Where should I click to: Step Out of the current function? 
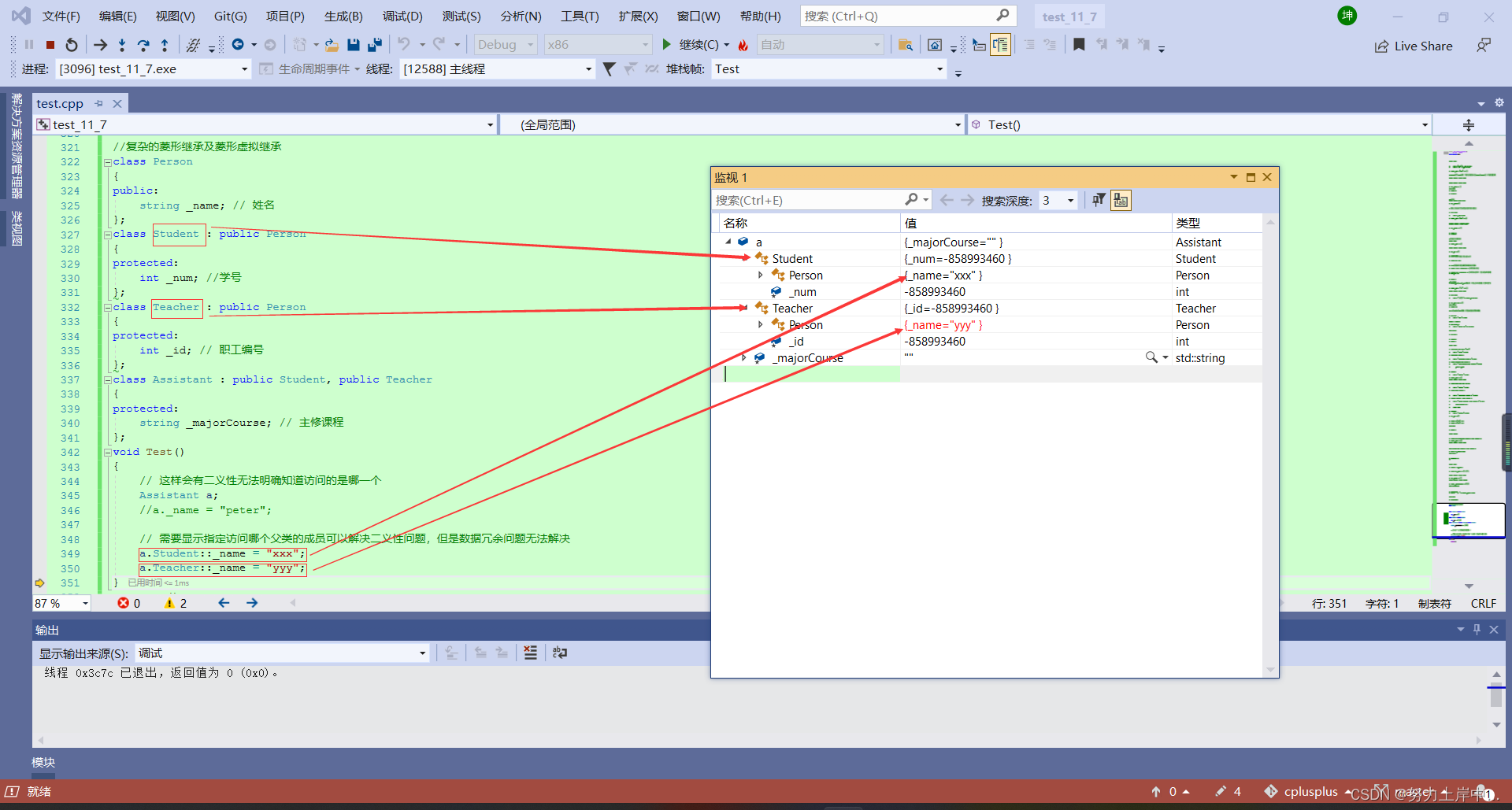pos(164,45)
